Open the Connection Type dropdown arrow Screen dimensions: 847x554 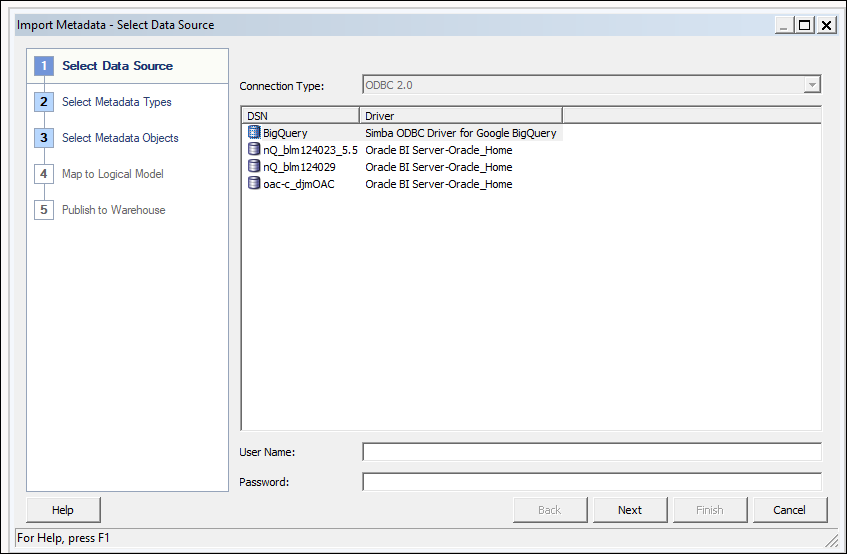pos(811,85)
